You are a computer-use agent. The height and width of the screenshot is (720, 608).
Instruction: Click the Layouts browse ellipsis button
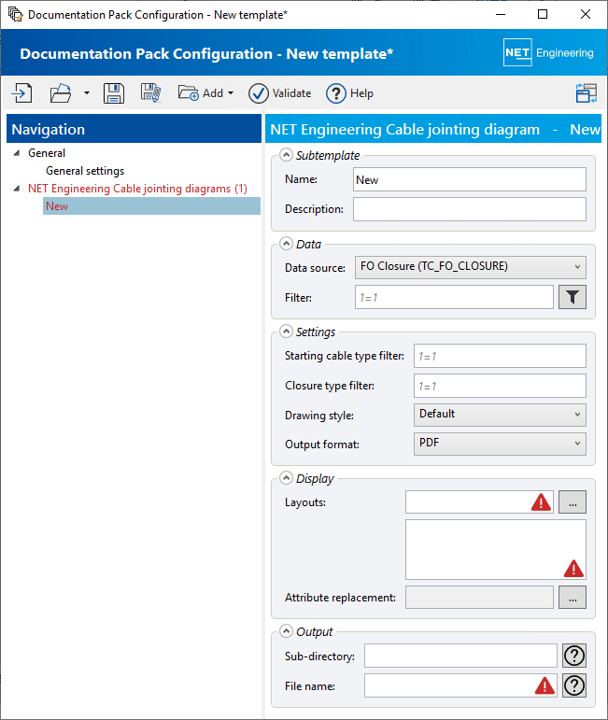(x=572, y=502)
